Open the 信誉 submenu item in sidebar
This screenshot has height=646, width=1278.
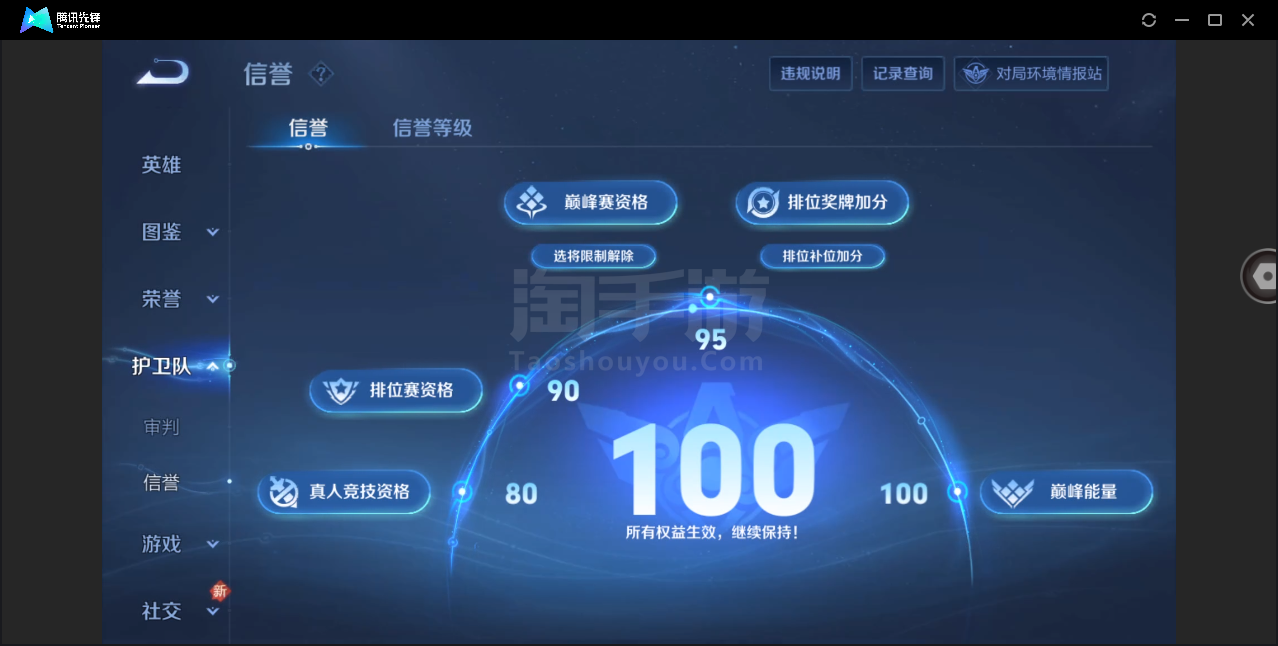click(x=161, y=483)
